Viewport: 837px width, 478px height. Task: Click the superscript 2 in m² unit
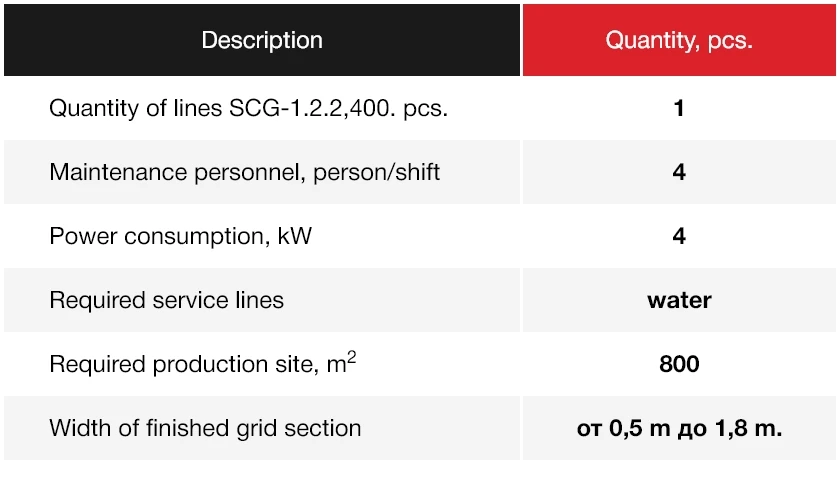tap(351, 357)
